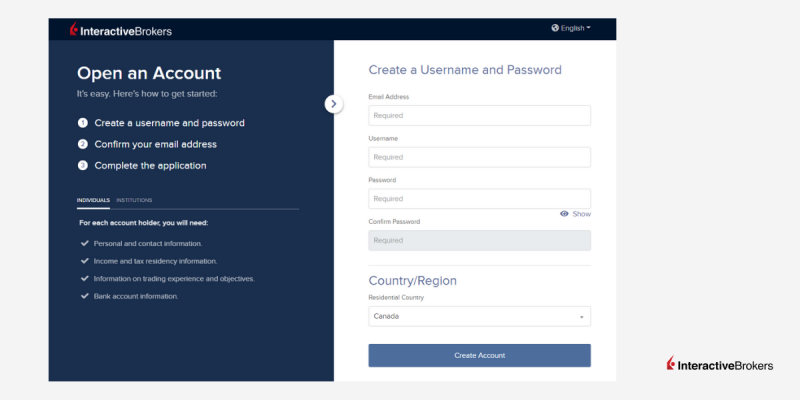800x400 pixels.
Task: Click the Interactive Brokers logo in header
Action: click(120, 30)
